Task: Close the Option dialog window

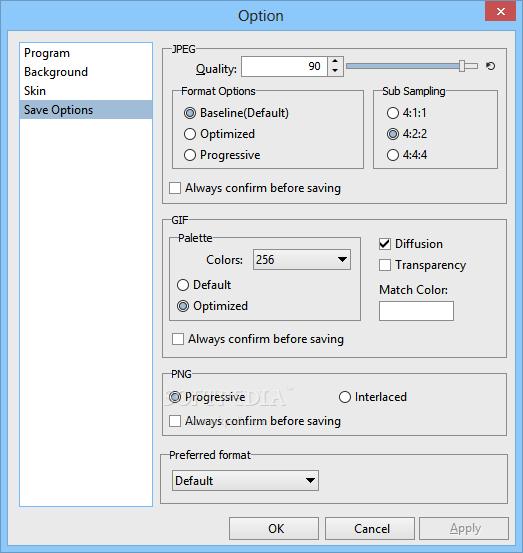Action: coord(500,12)
